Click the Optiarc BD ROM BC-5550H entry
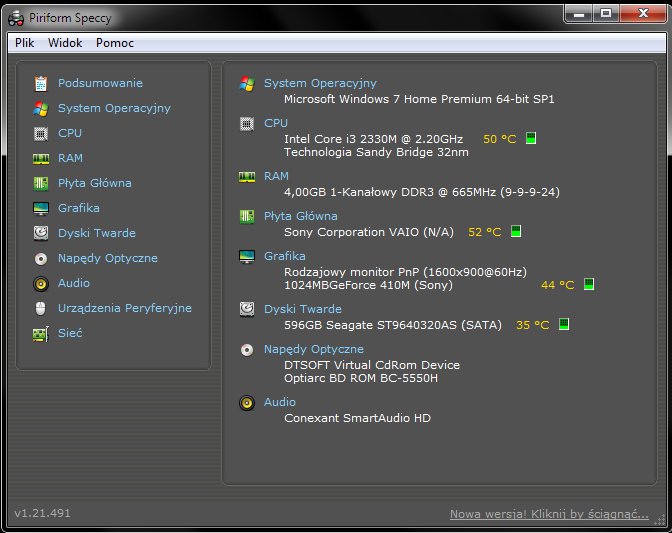Viewport: 672px width, 533px height. pyautogui.click(x=360, y=378)
